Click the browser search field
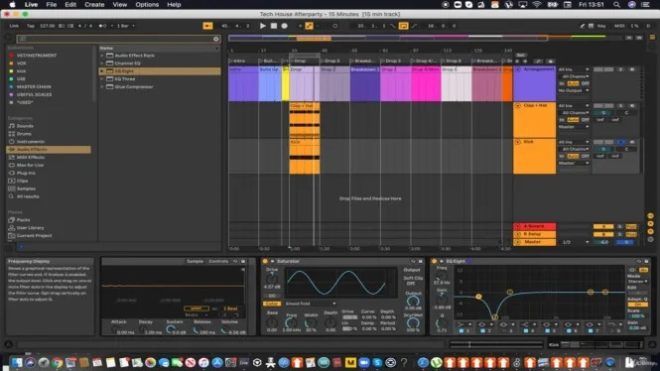Image resolution: width=660 pixels, height=371 pixels. click(x=118, y=39)
